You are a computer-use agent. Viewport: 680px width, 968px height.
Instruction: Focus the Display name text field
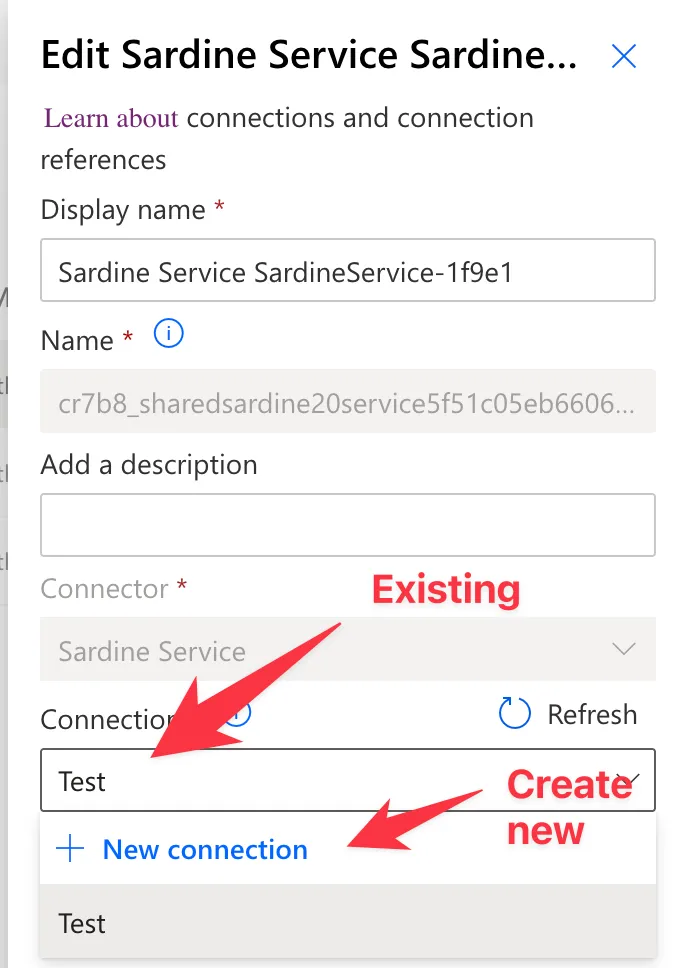tap(347, 272)
